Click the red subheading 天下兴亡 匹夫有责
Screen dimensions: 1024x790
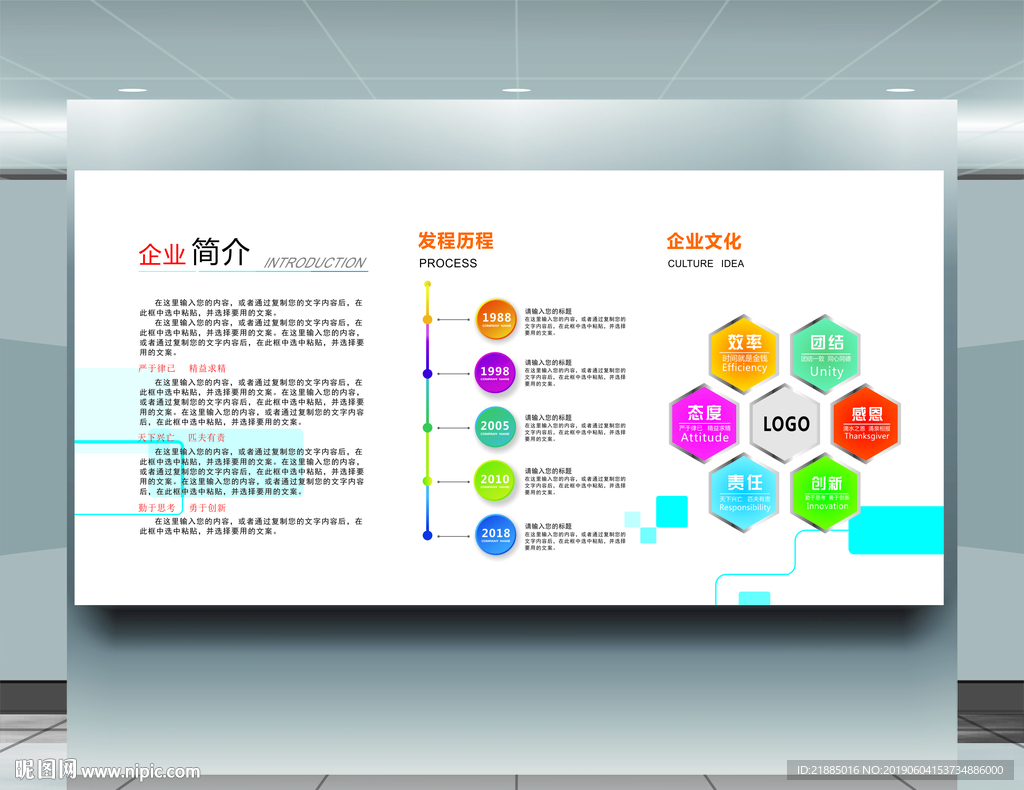tap(182, 437)
